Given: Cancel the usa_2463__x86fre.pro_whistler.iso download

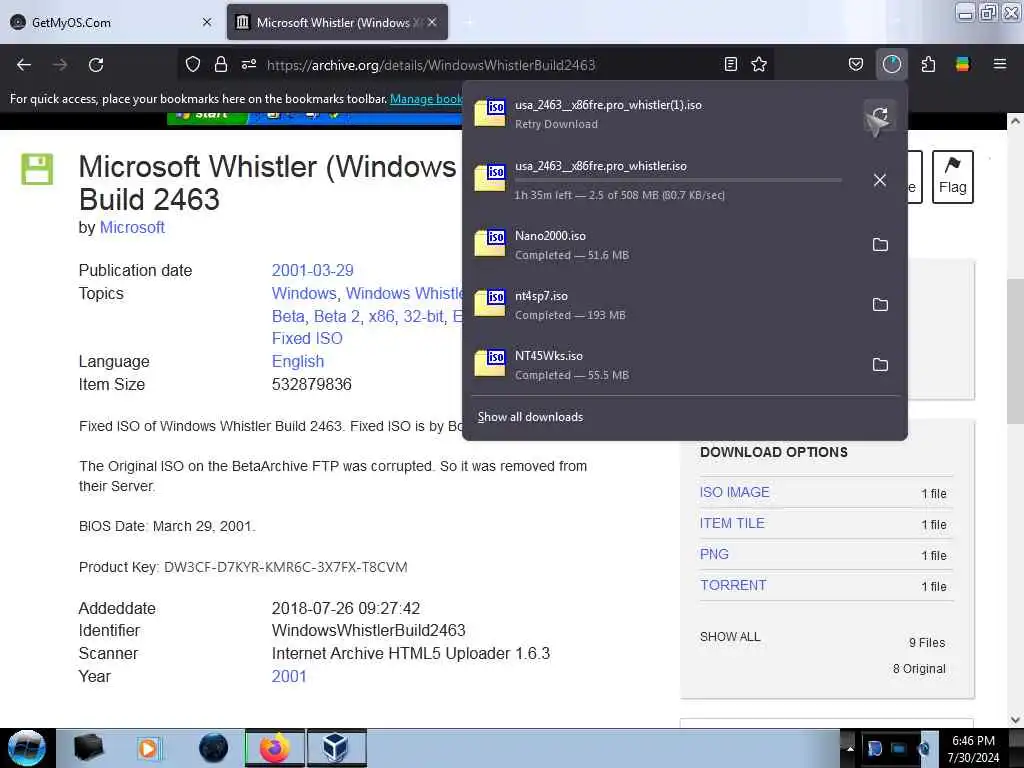Looking at the screenshot, I should coord(880,180).
